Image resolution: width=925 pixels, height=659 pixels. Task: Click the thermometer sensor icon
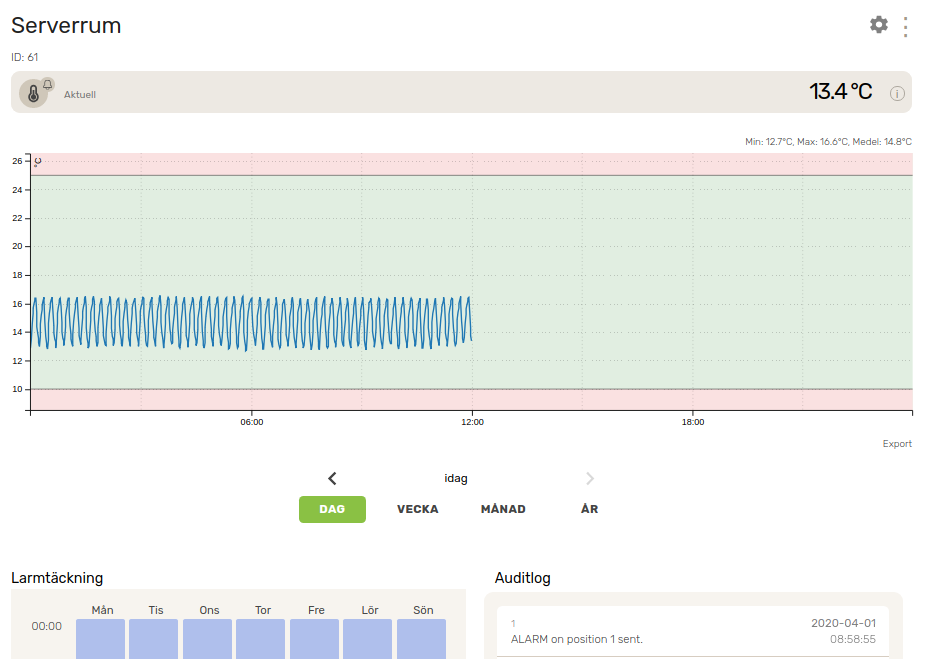coord(34,94)
